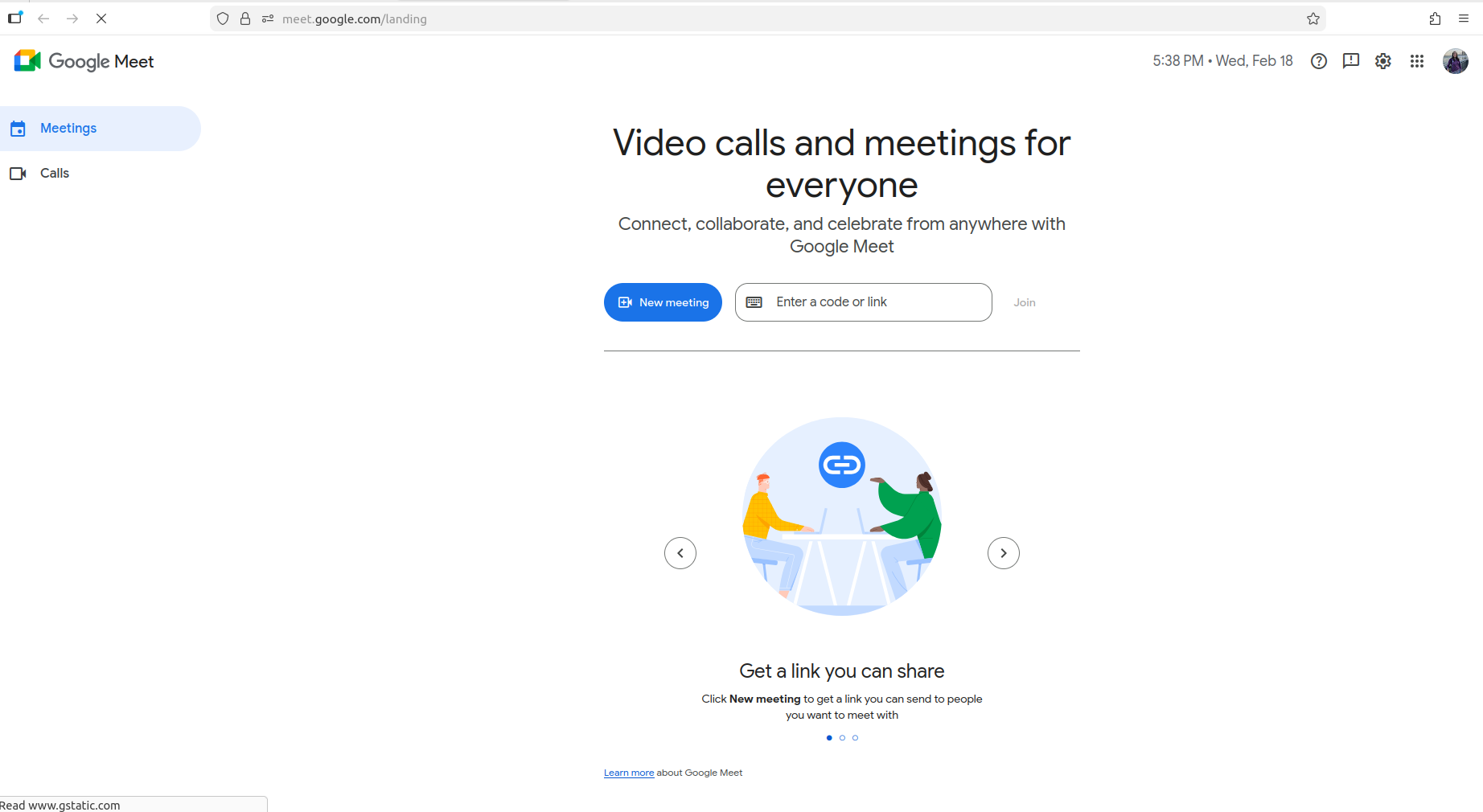Click the Google account profile avatar
Image resolution: width=1483 pixels, height=812 pixels.
(x=1455, y=61)
